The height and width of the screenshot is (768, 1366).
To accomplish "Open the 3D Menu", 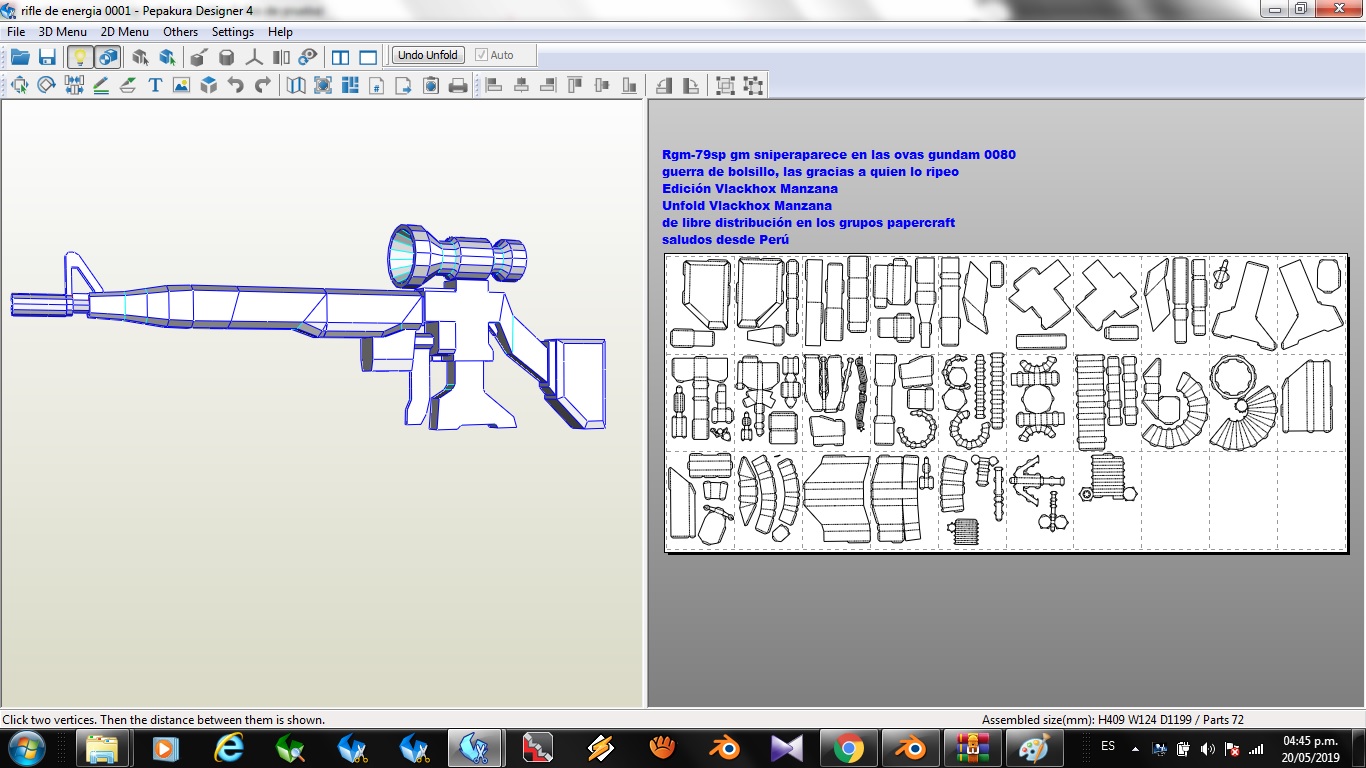I will pyautogui.click(x=62, y=32).
